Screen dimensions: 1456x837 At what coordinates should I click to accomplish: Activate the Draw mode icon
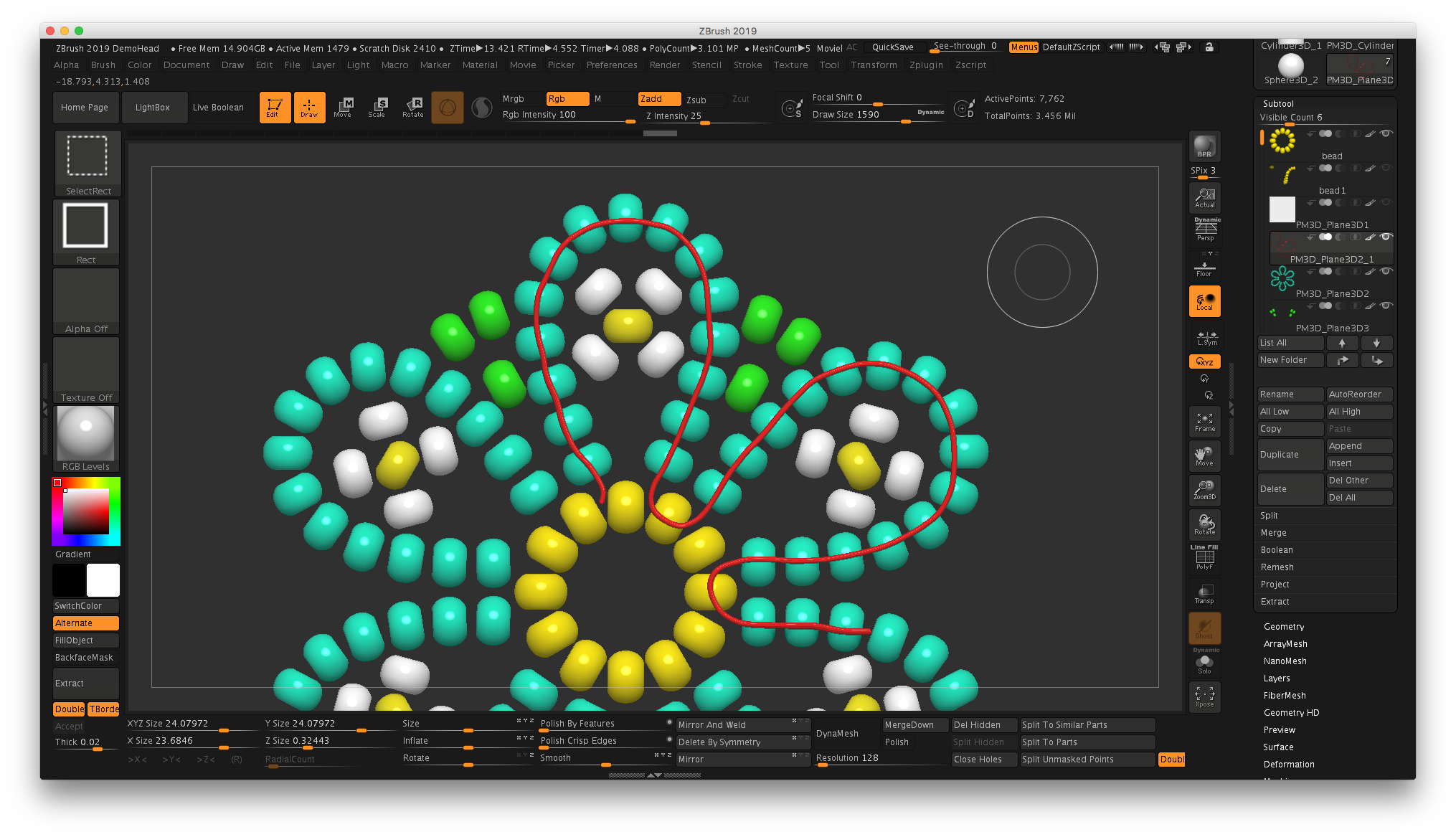tap(309, 108)
